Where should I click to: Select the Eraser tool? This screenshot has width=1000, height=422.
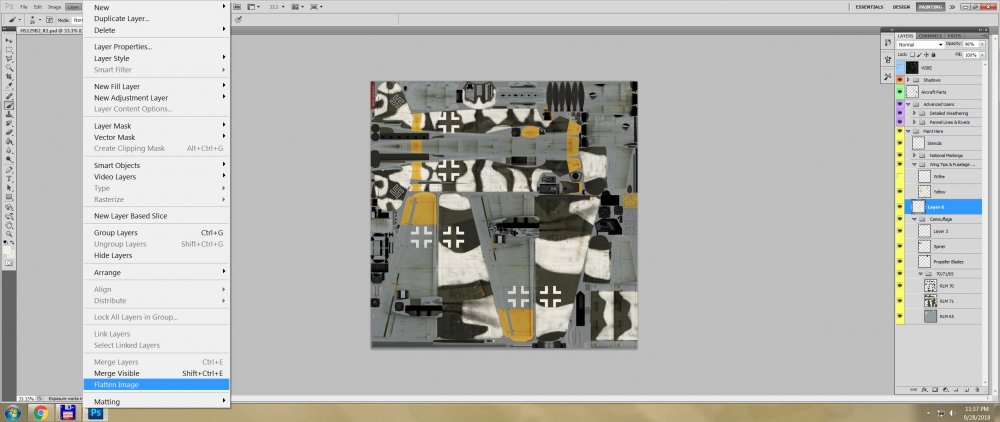pos(9,132)
